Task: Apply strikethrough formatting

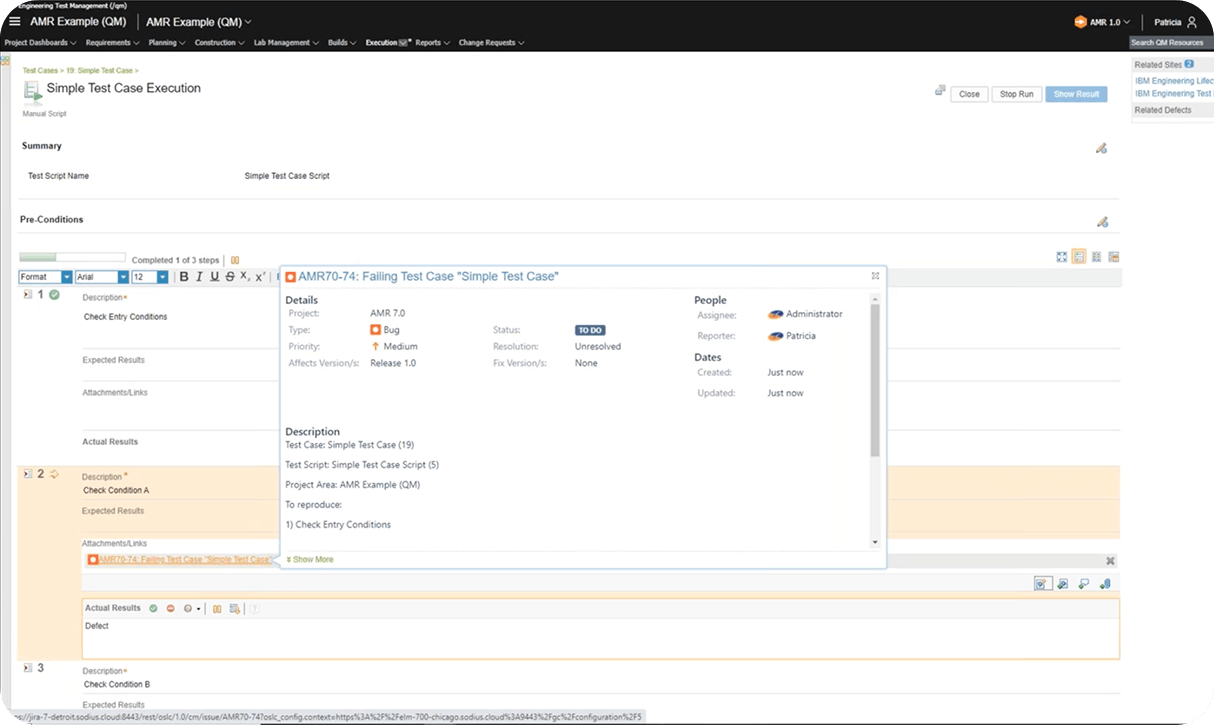Action: tap(230, 277)
